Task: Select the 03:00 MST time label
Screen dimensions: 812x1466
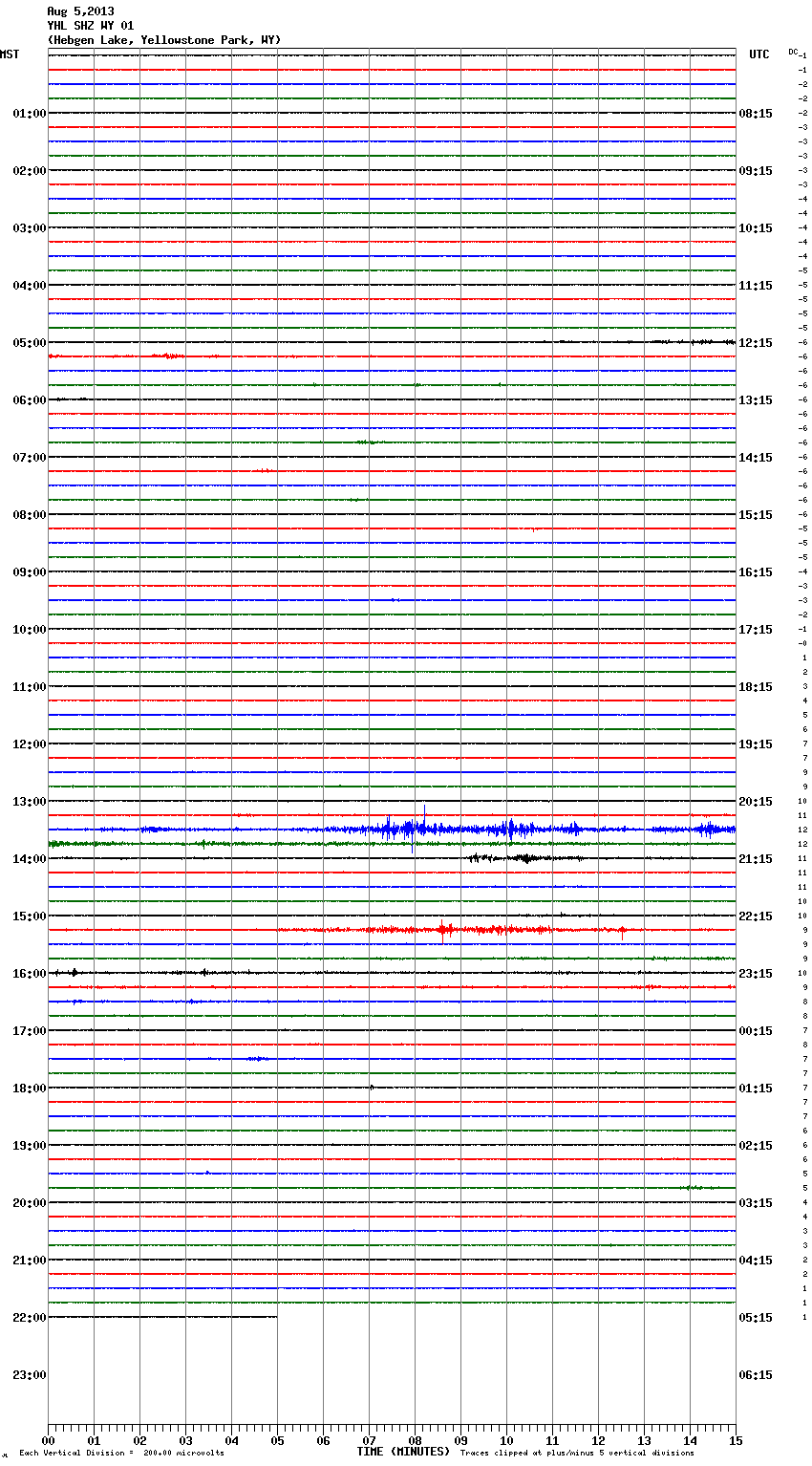Action: (x=30, y=228)
